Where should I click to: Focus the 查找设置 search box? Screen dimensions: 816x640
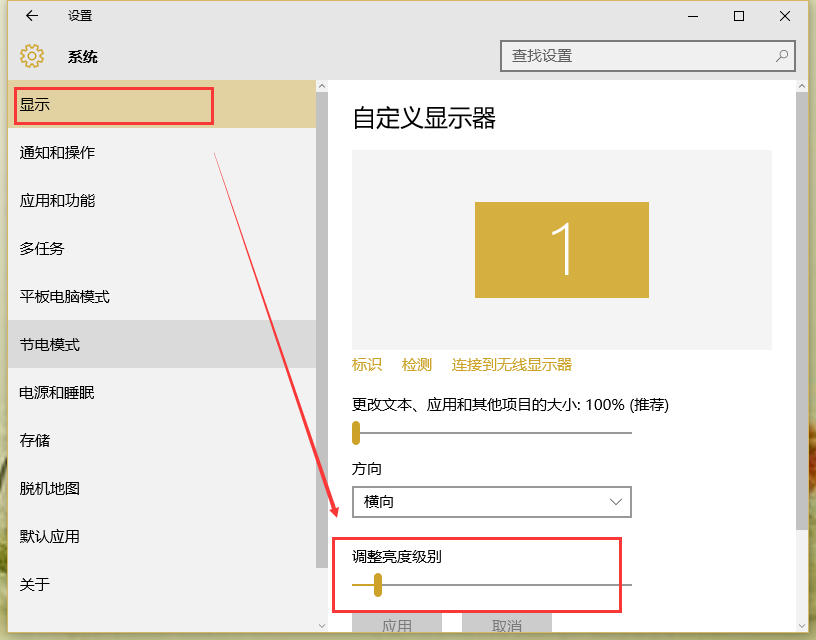tap(647, 56)
